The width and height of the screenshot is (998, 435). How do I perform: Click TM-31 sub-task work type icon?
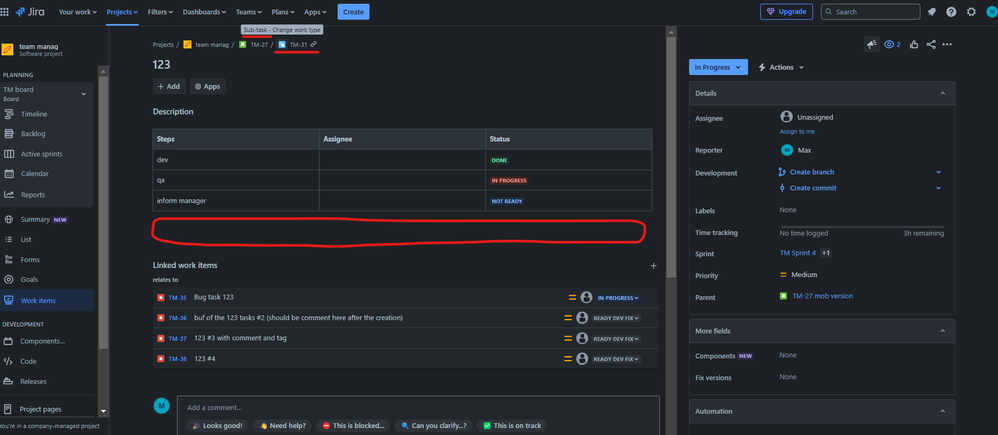point(282,45)
